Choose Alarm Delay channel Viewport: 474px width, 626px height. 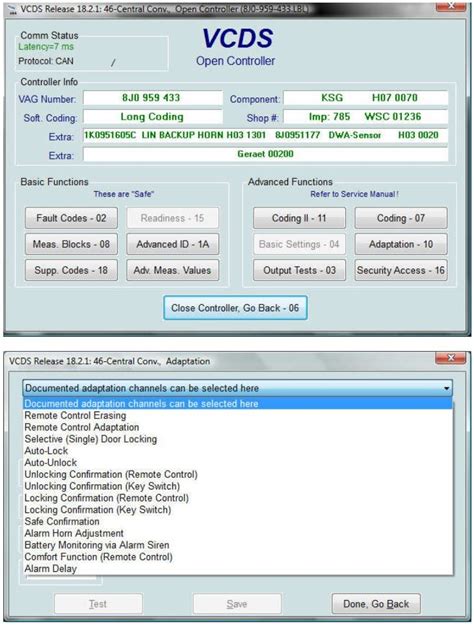238,569
